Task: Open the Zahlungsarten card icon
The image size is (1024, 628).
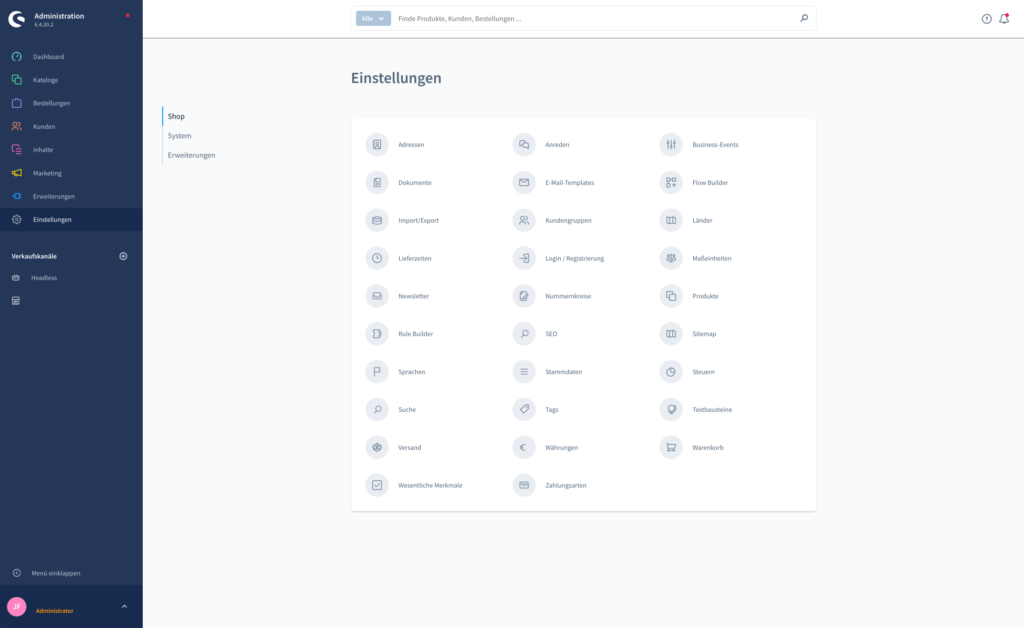Action: click(524, 485)
